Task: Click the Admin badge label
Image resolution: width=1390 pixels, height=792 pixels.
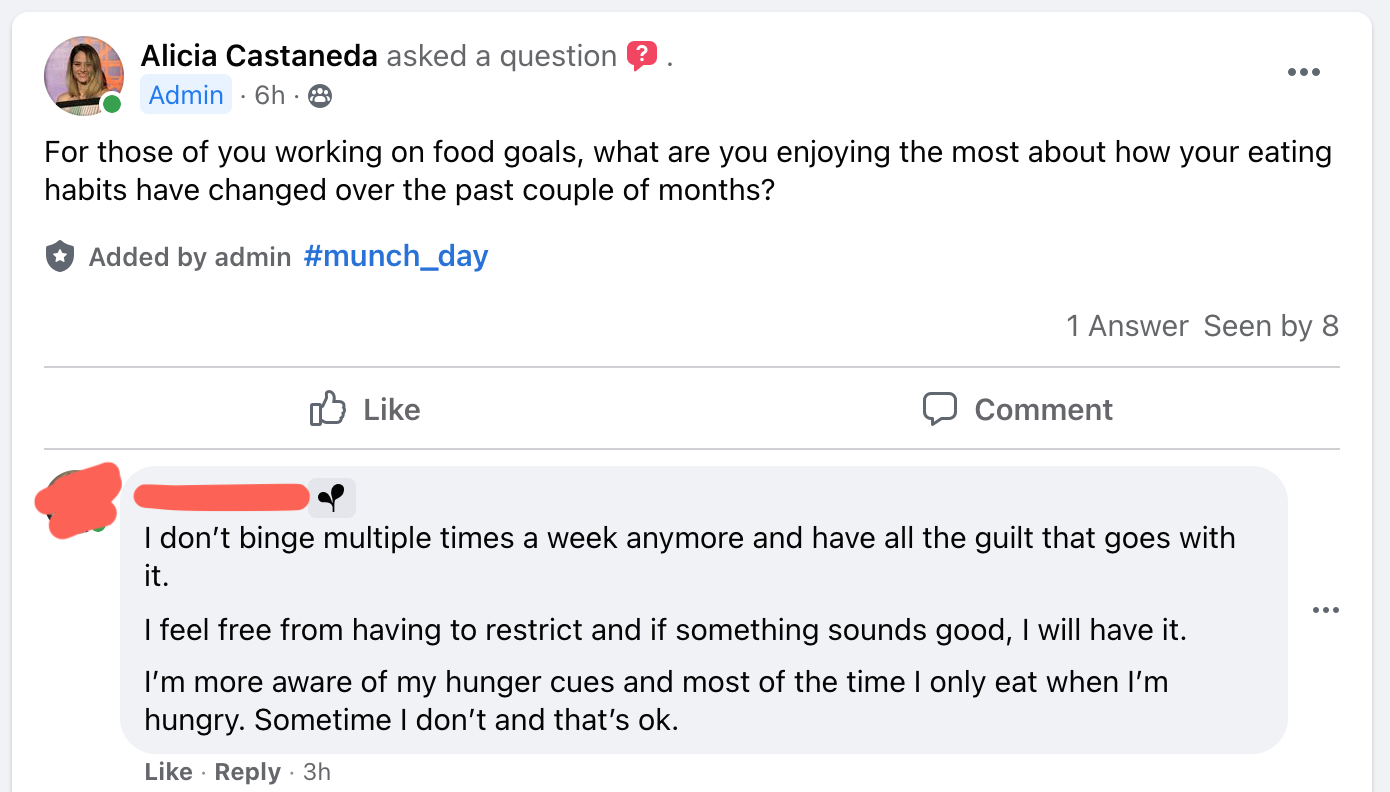Action: pos(186,95)
